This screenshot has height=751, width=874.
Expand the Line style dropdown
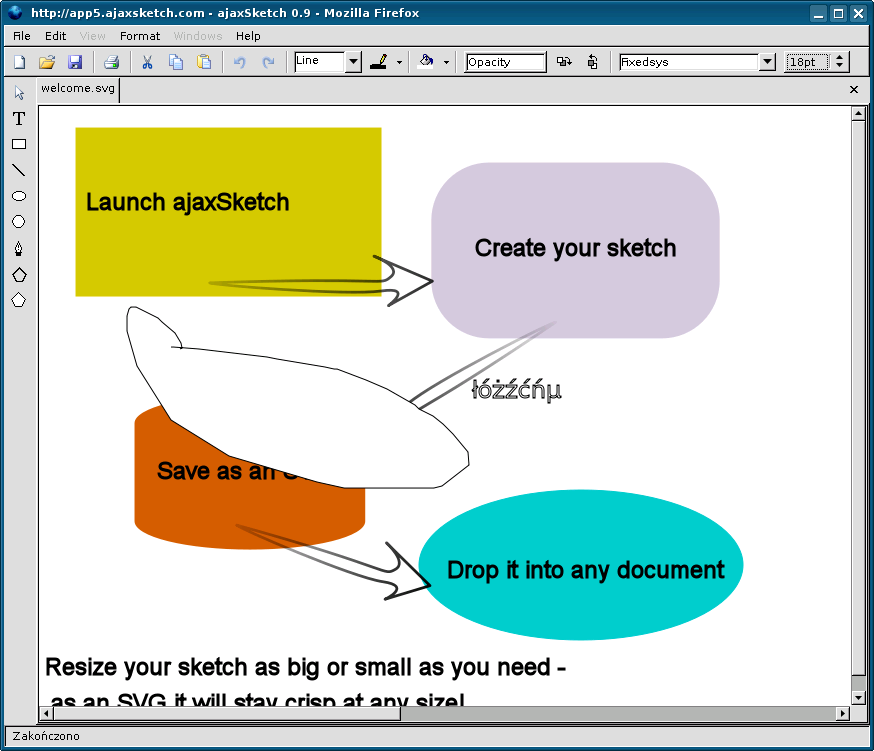pyautogui.click(x=353, y=62)
